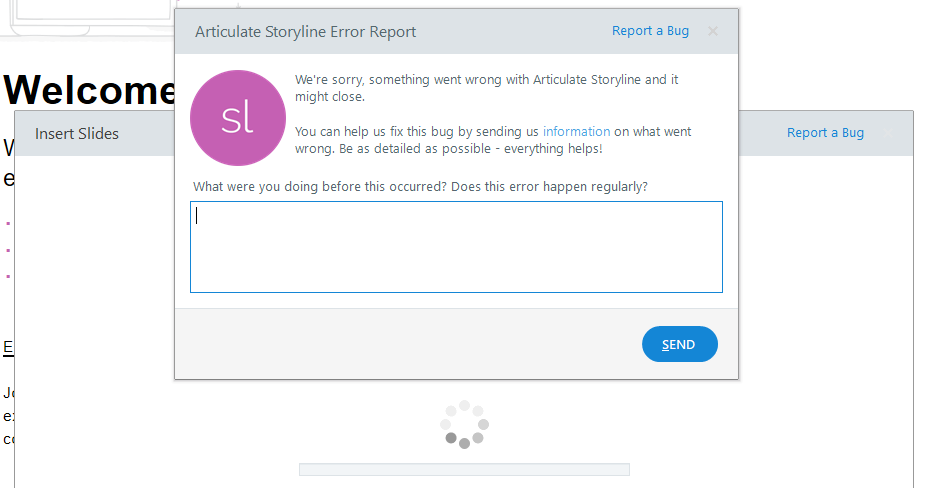This screenshot has width=928, height=488.
Task: Click the Insert Slides dialog title
Action: (77, 134)
